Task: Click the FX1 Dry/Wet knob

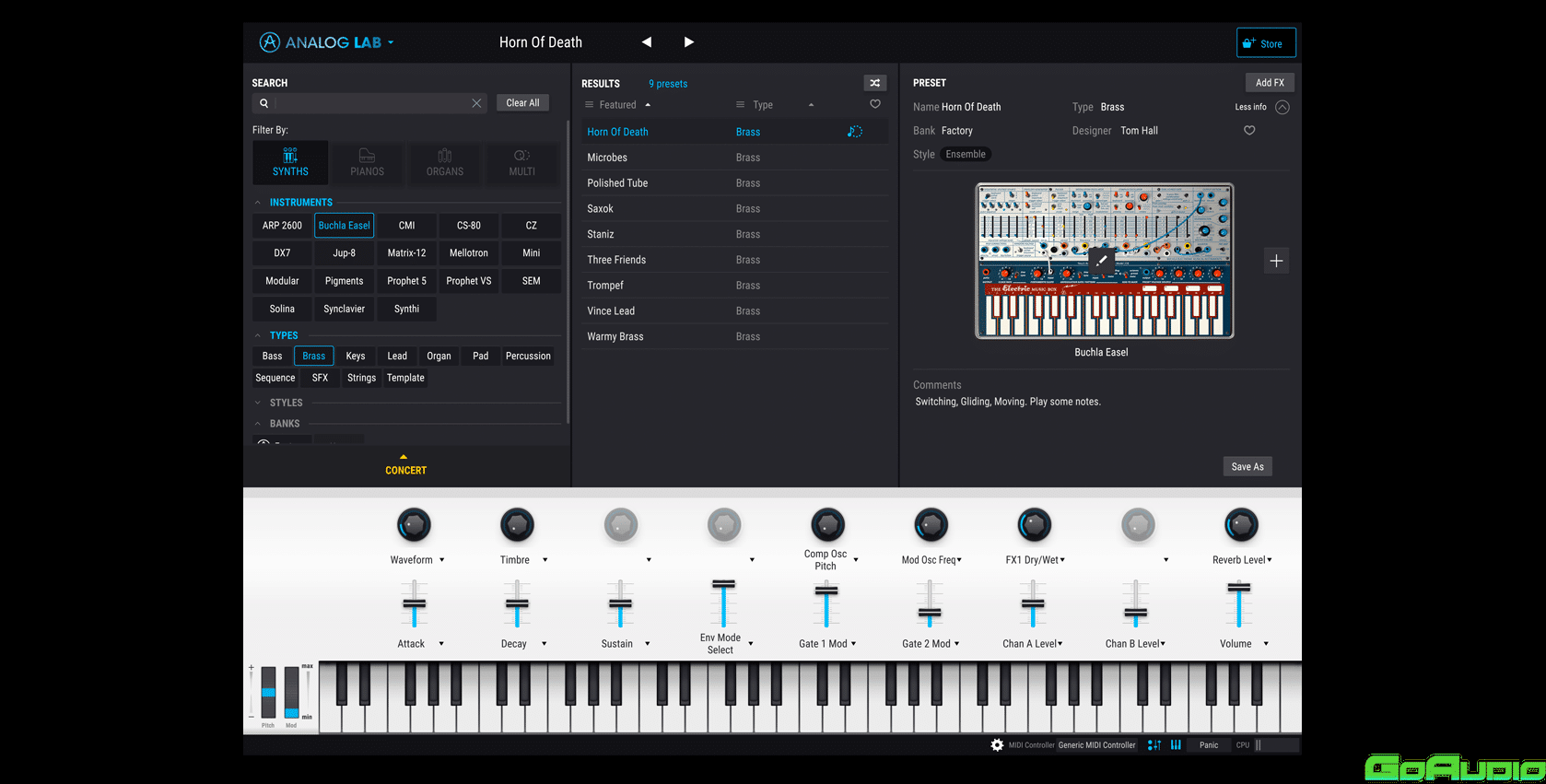Action: (x=1034, y=525)
